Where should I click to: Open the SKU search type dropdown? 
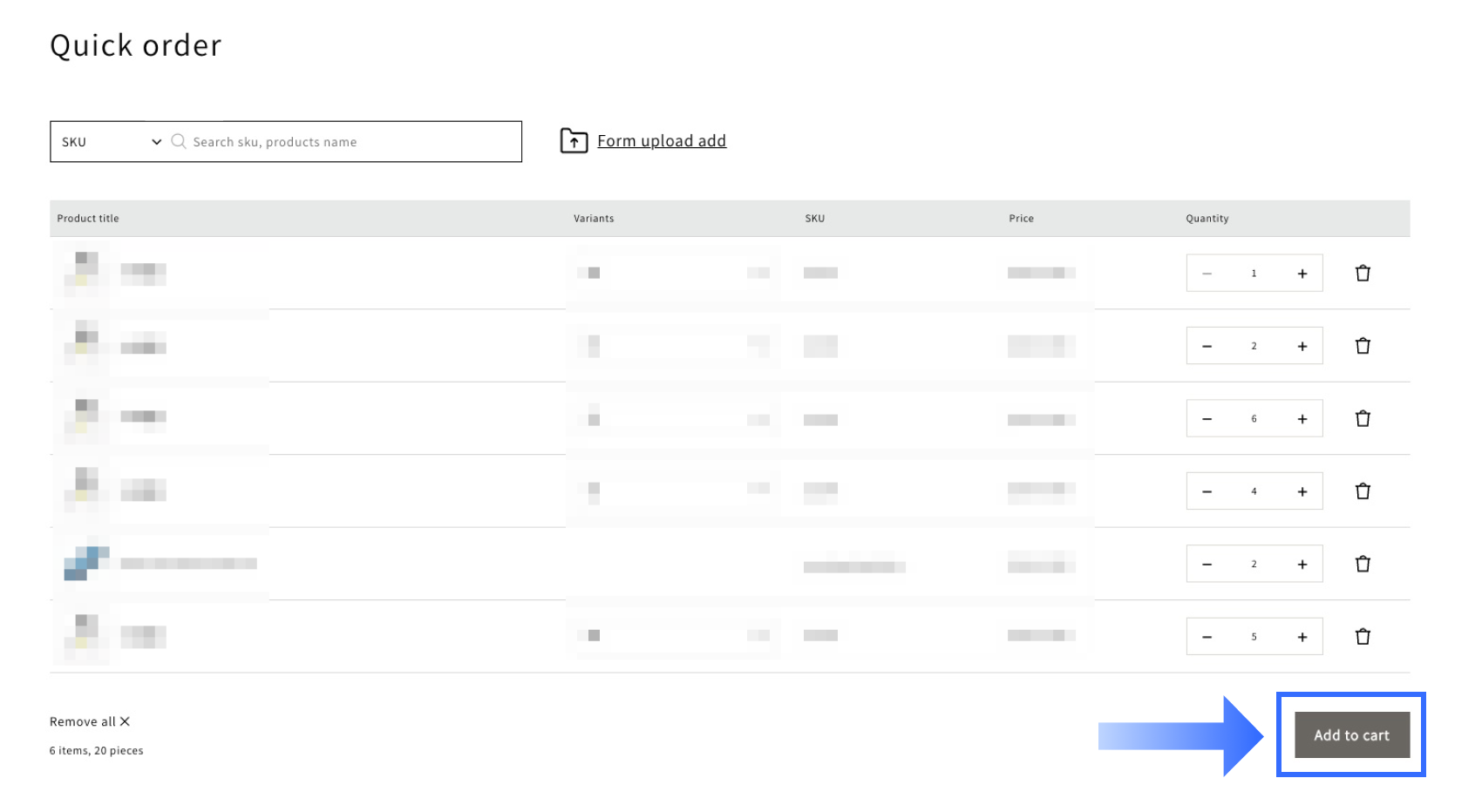111,142
